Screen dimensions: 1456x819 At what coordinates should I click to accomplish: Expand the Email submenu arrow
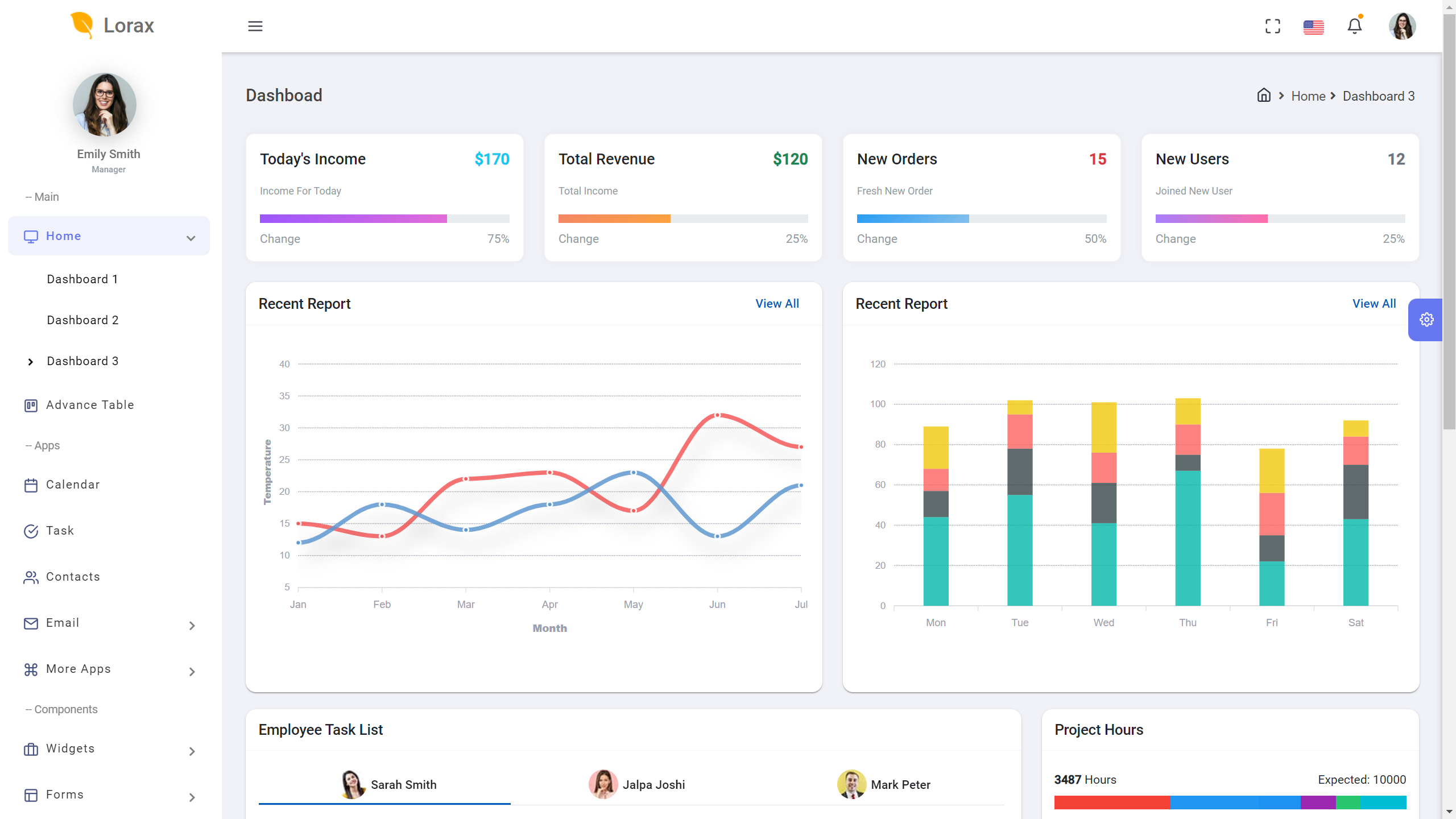coord(192,626)
